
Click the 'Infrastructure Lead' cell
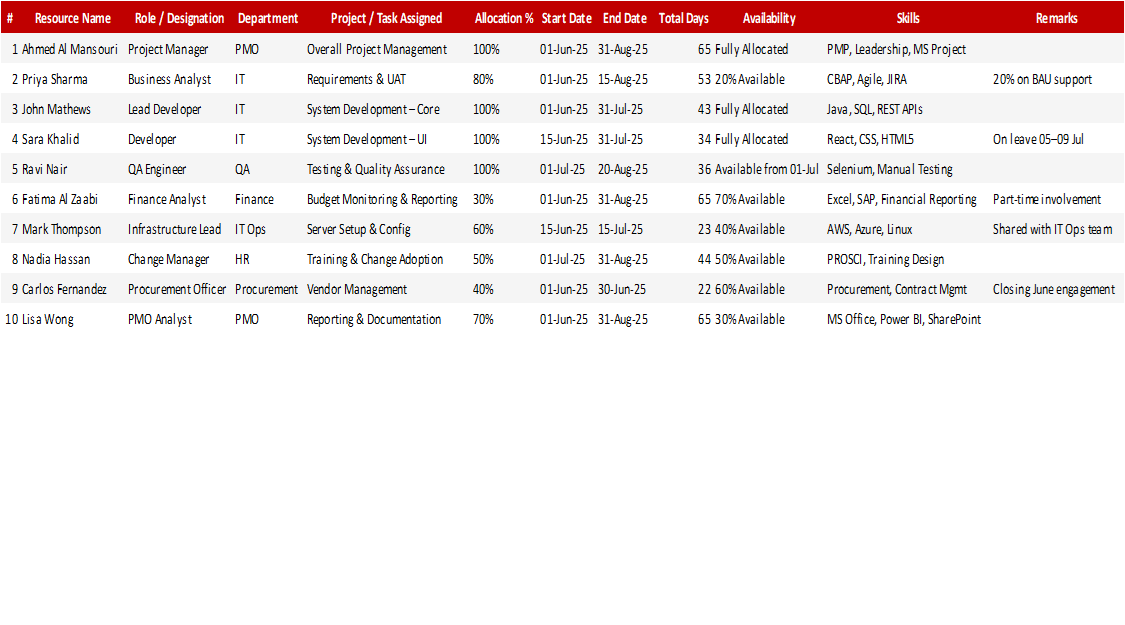[x=174, y=230]
